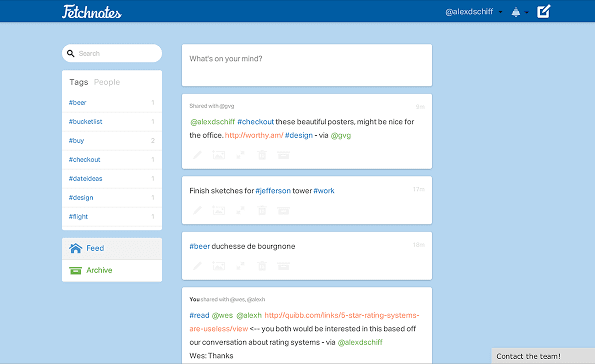Select the Archive box icon
The image size is (595, 364).
(x=76, y=271)
